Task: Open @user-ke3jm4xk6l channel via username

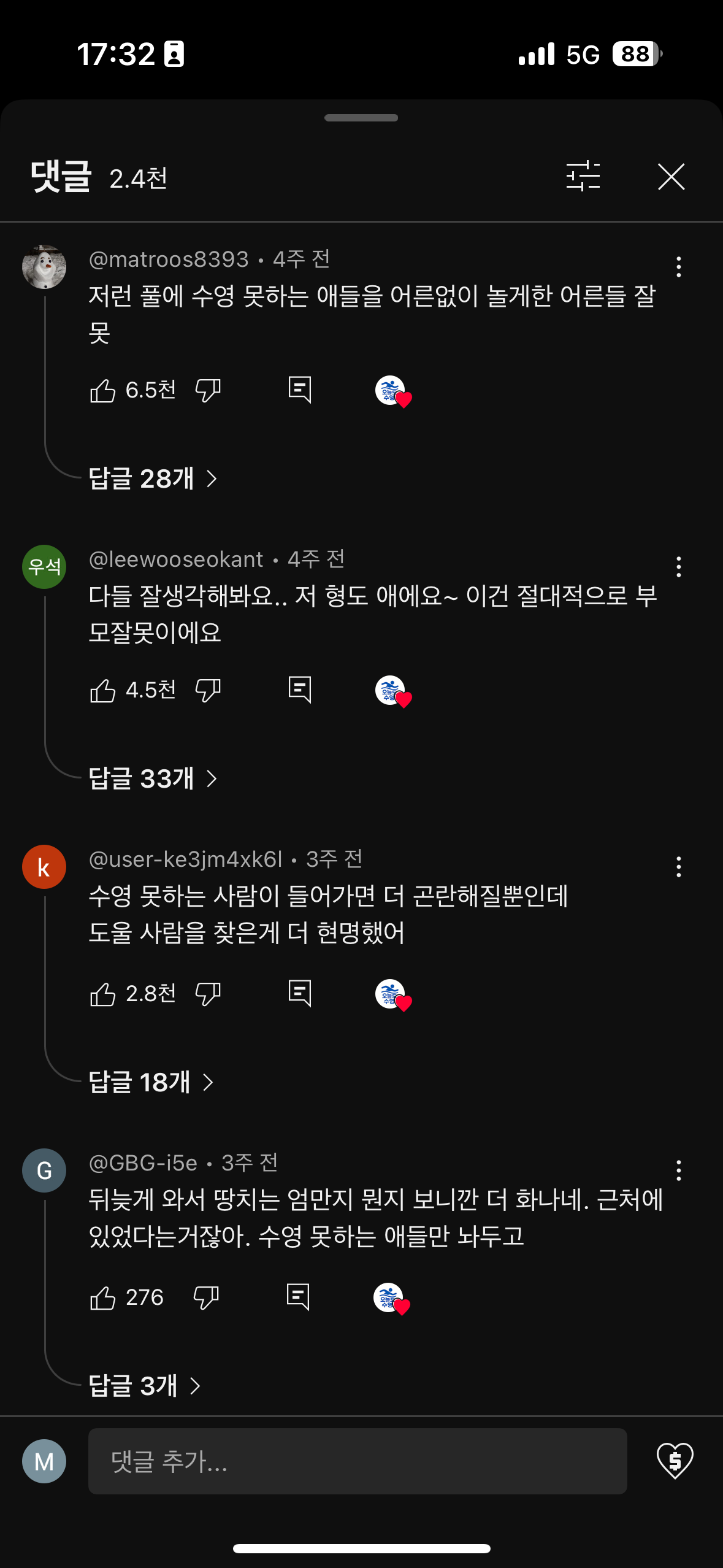Action: pos(186,859)
